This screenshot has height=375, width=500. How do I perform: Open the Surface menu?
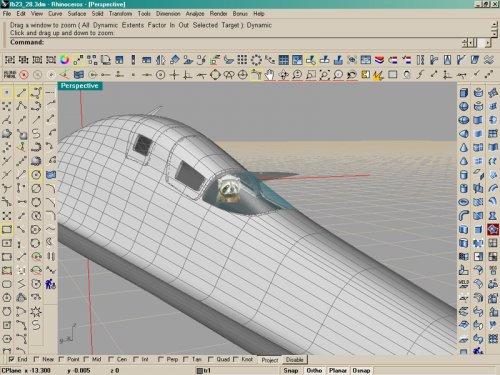point(77,14)
